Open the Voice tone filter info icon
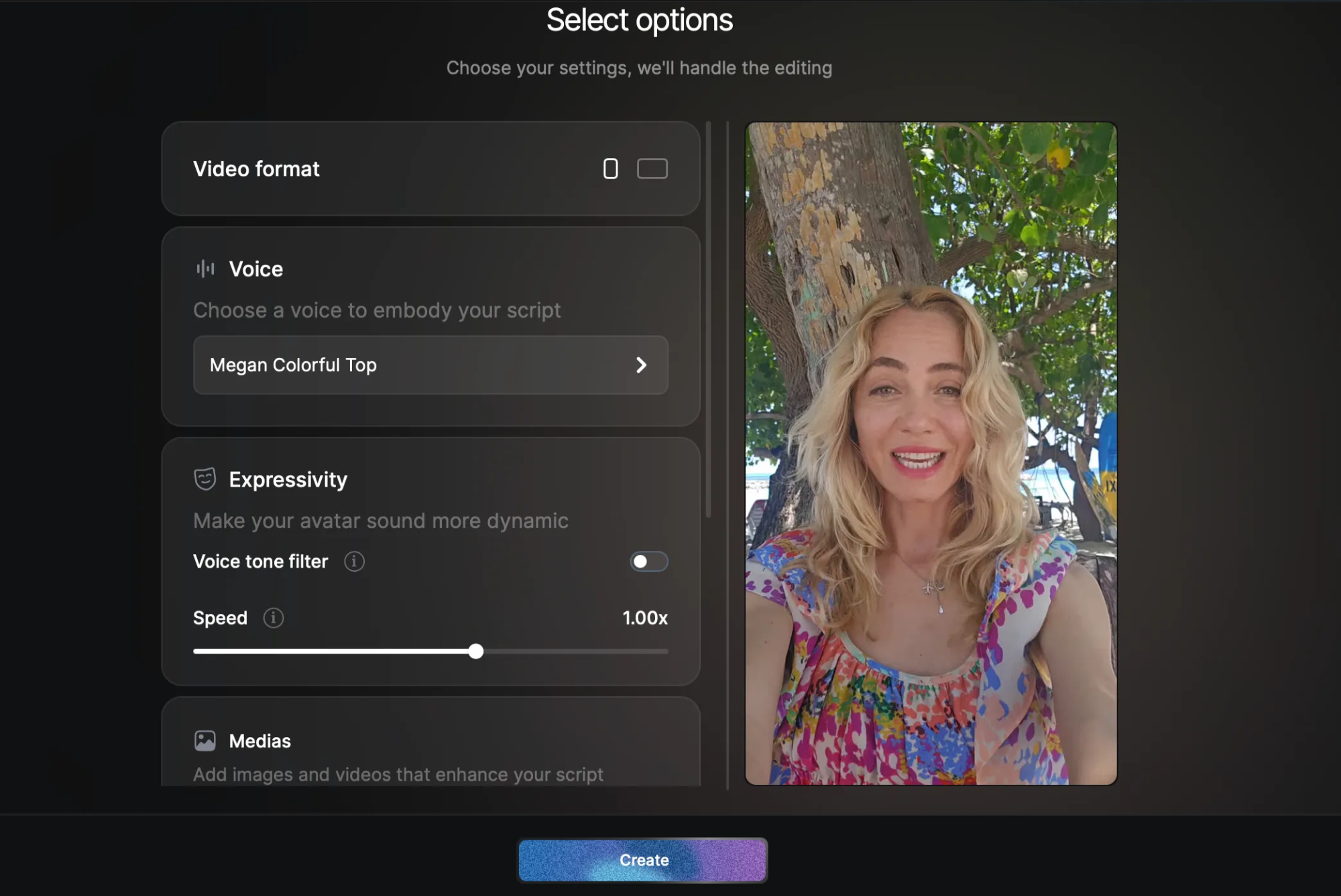 click(354, 562)
